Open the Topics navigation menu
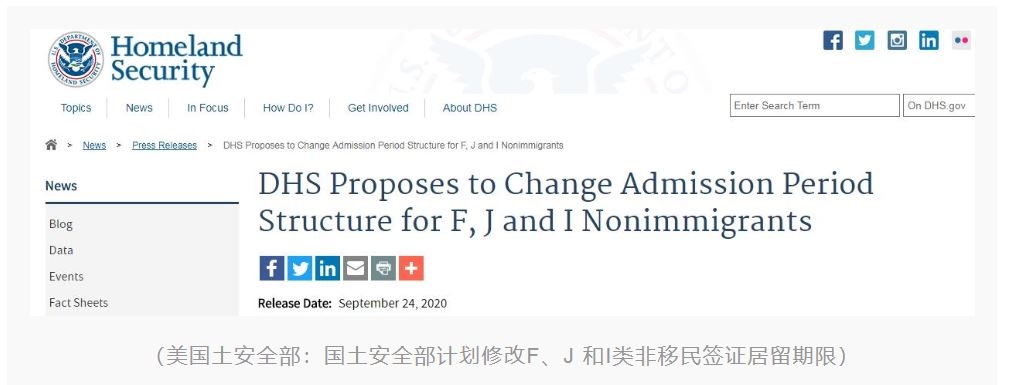Image resolution: width=1024 pixels, height=385 pixels. coord(76,108)
